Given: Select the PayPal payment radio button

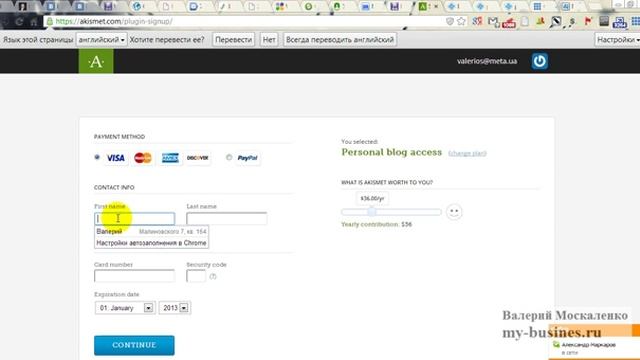Looking at the screenshot, I should (x=229, y=157).
